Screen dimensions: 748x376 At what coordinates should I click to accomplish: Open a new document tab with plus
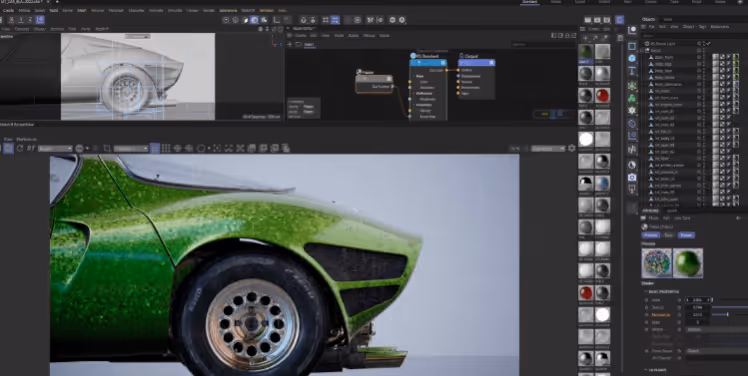coord(57,2)
